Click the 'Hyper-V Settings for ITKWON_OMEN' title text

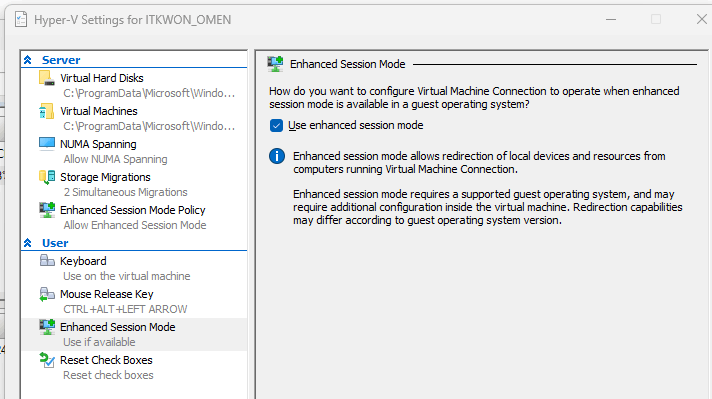click(x=133, y=20)
